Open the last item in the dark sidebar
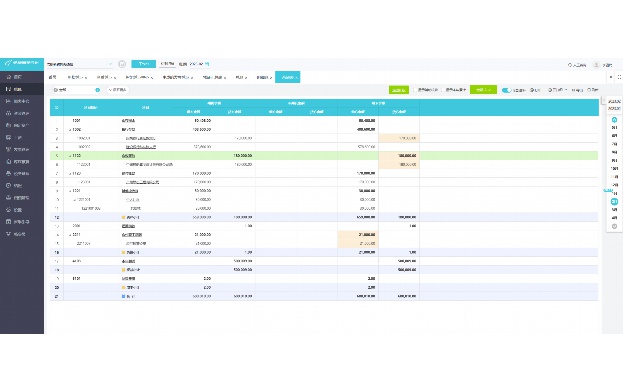623x392 pixels. (17, 234)
